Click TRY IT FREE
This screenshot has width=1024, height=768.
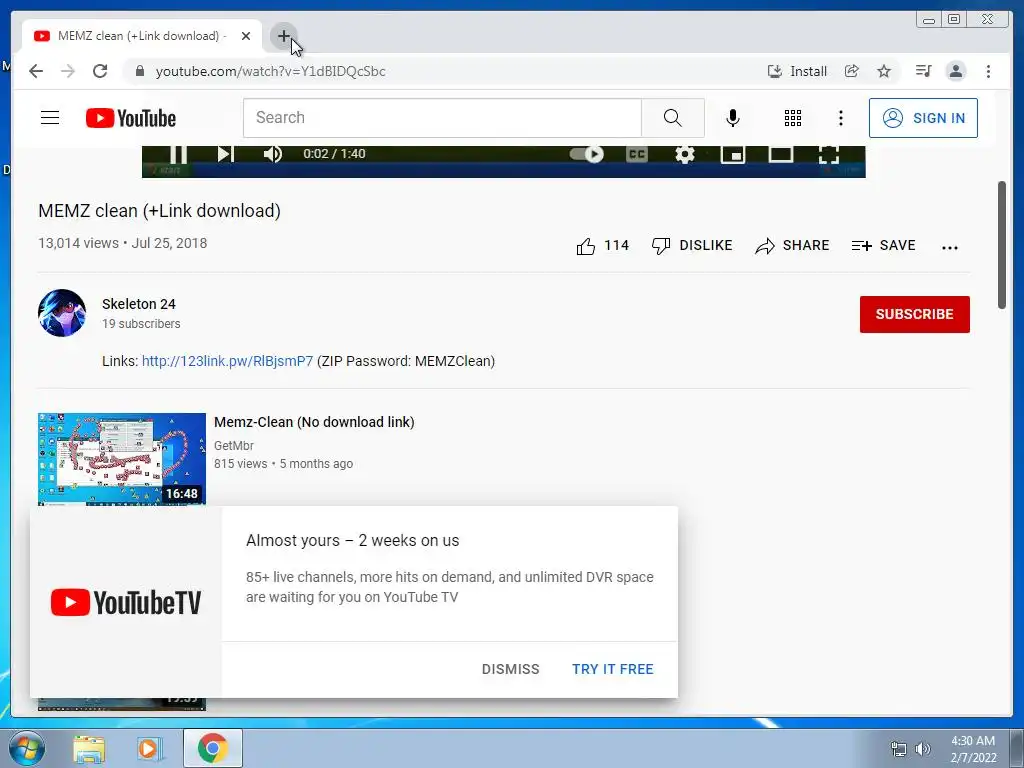point(613,669)
